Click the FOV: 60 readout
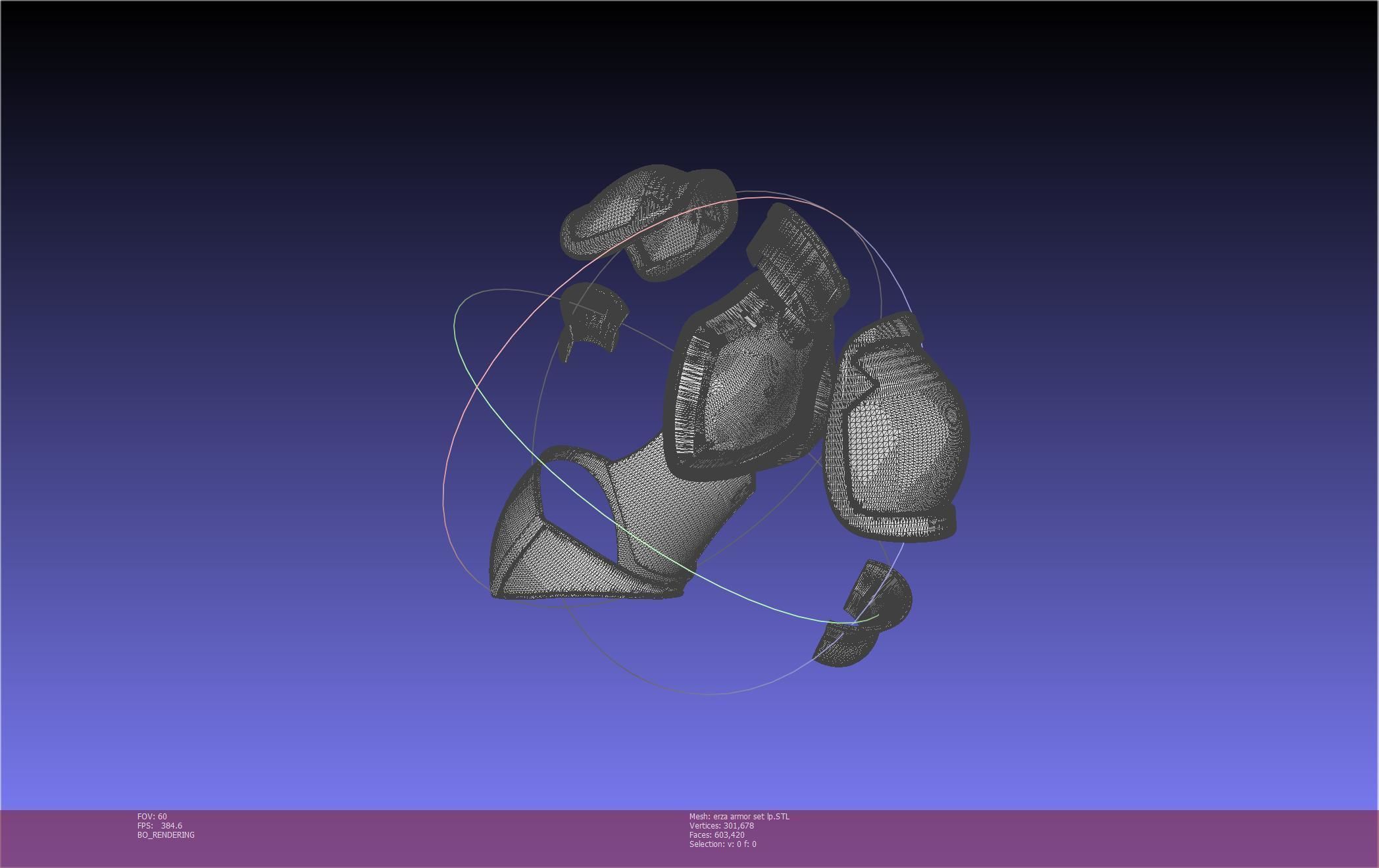The height and width of the screenshot is (868, 1379). [x=152, y=817]
